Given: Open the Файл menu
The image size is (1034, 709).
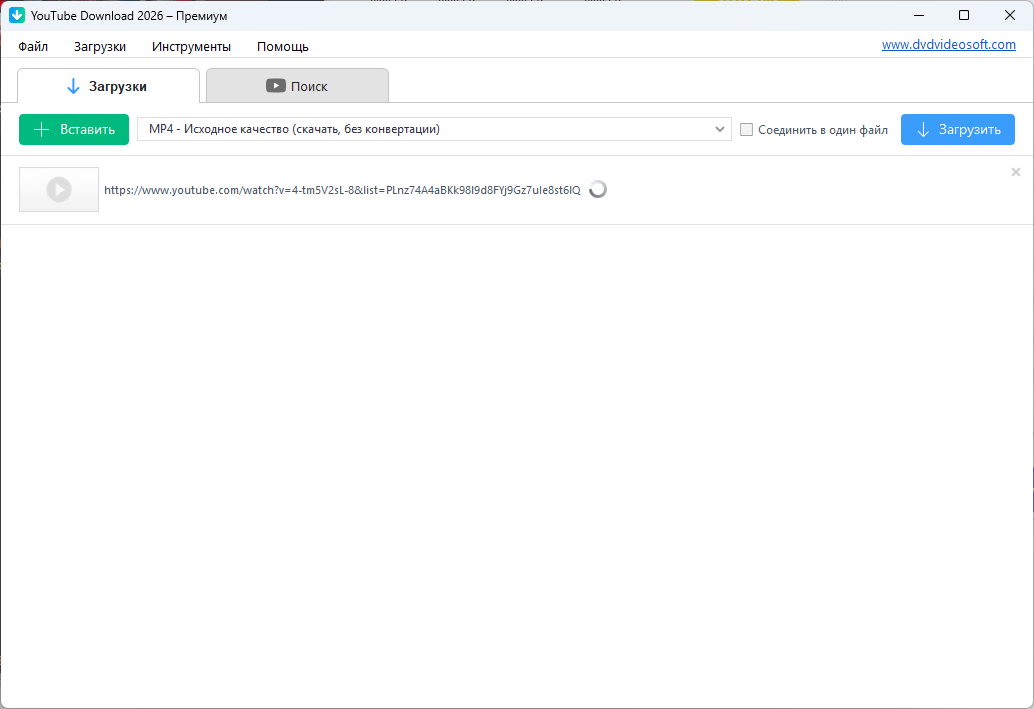Looking at the screenshot, I should pos(33,46).
